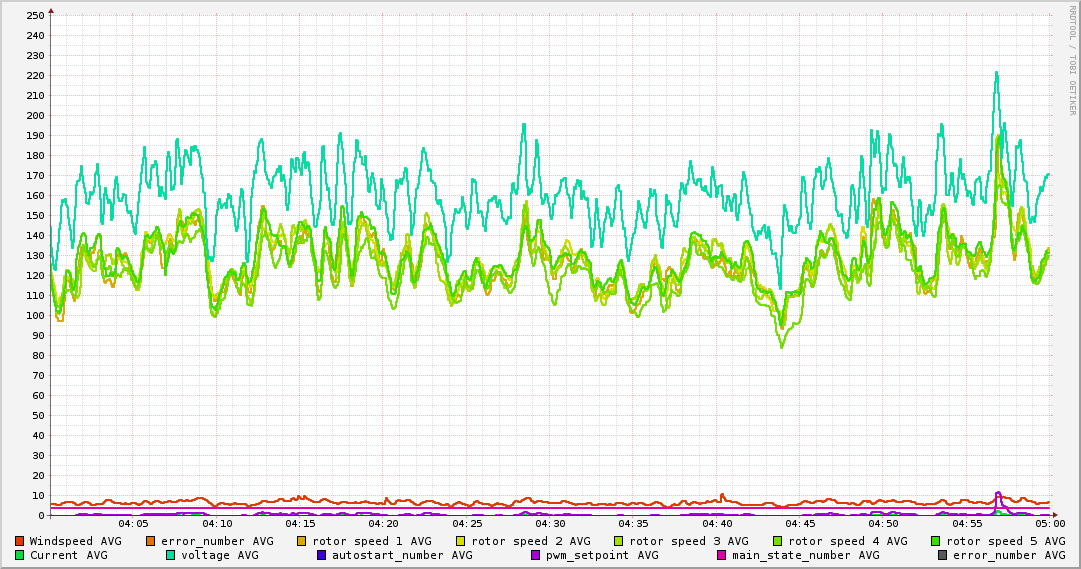Click the 04:50 time axis label

click(884, 524)
